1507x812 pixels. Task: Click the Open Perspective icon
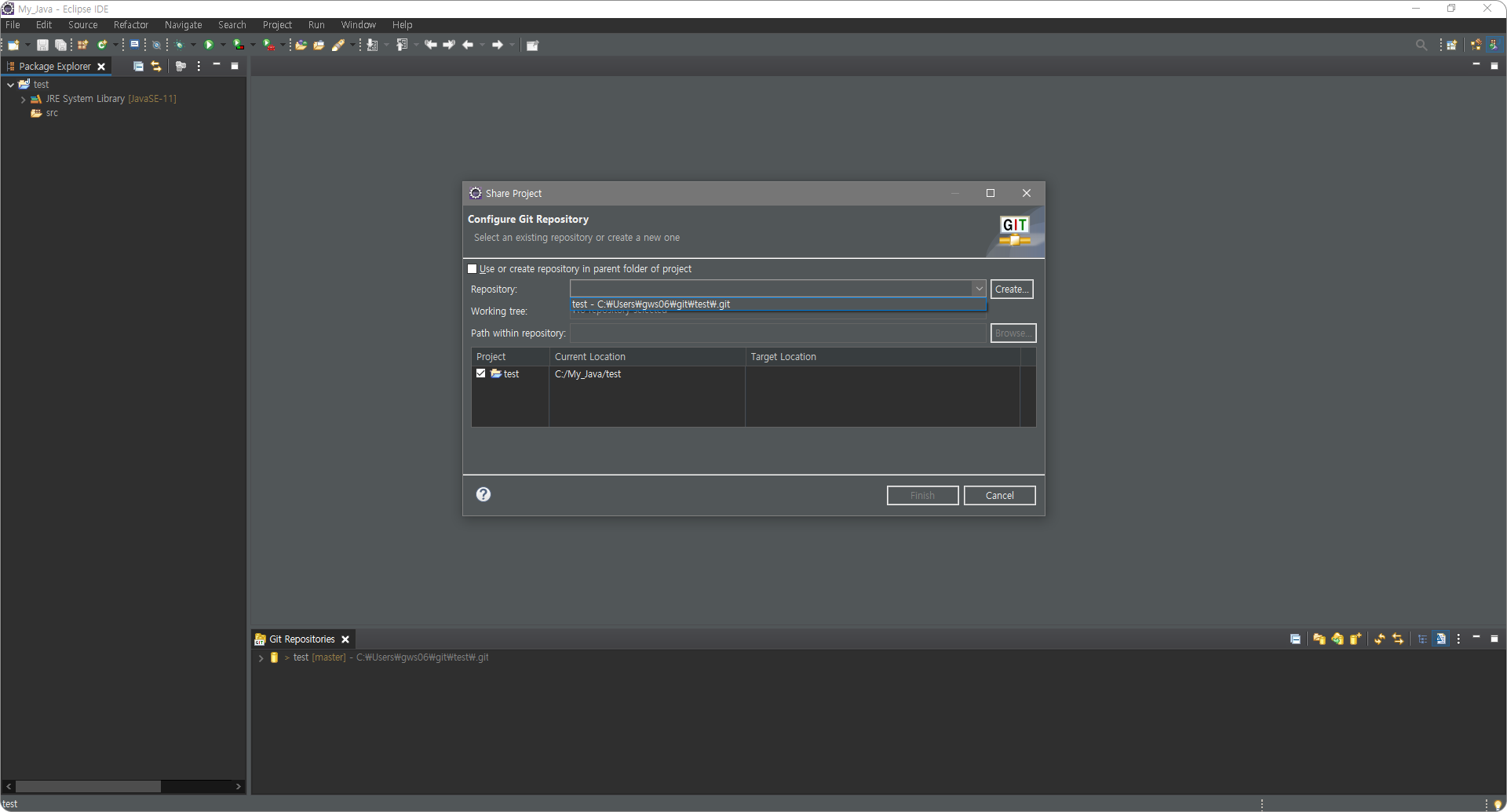(1452, 46)
